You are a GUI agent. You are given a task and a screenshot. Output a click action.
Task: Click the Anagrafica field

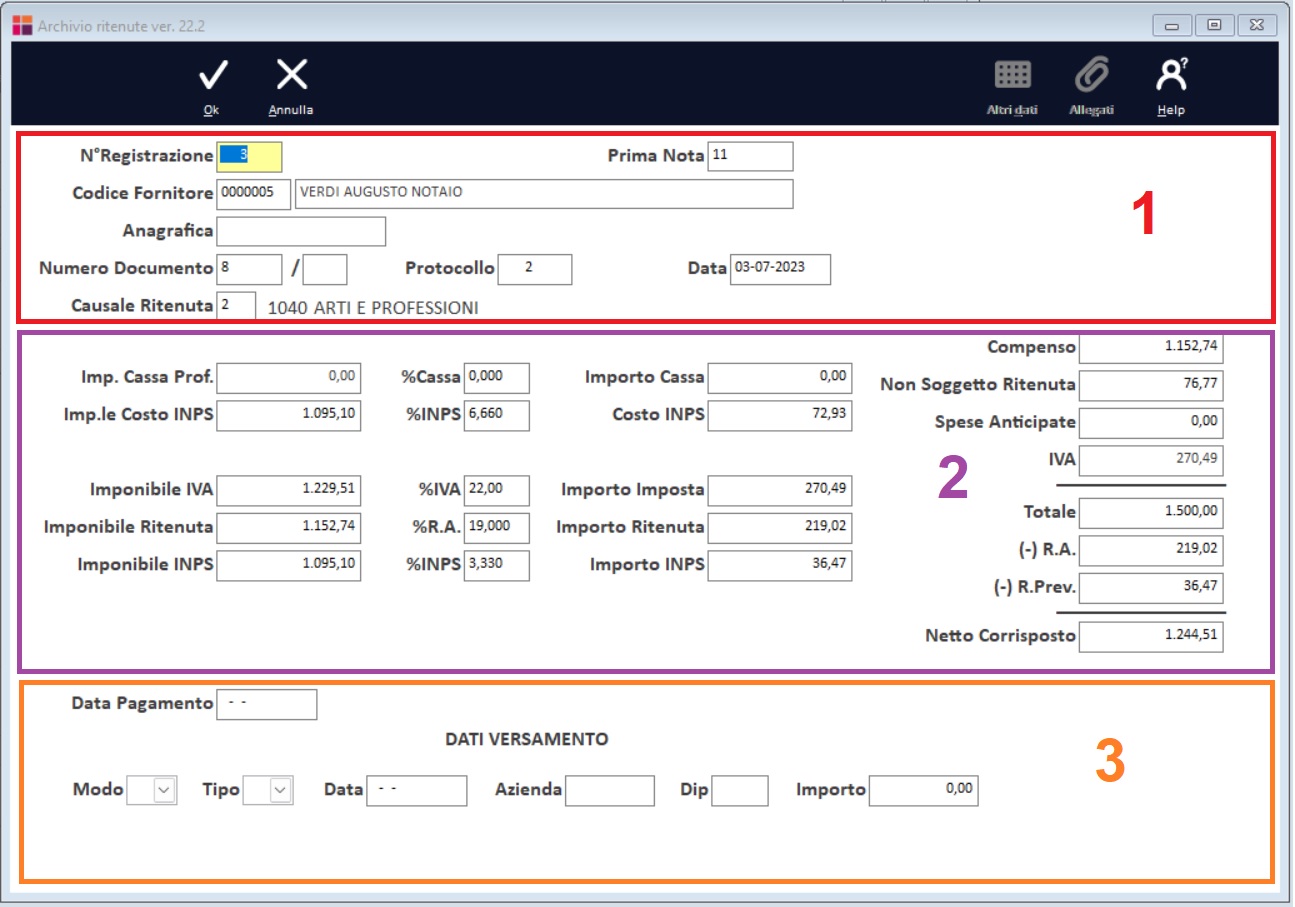click(301, 231)
